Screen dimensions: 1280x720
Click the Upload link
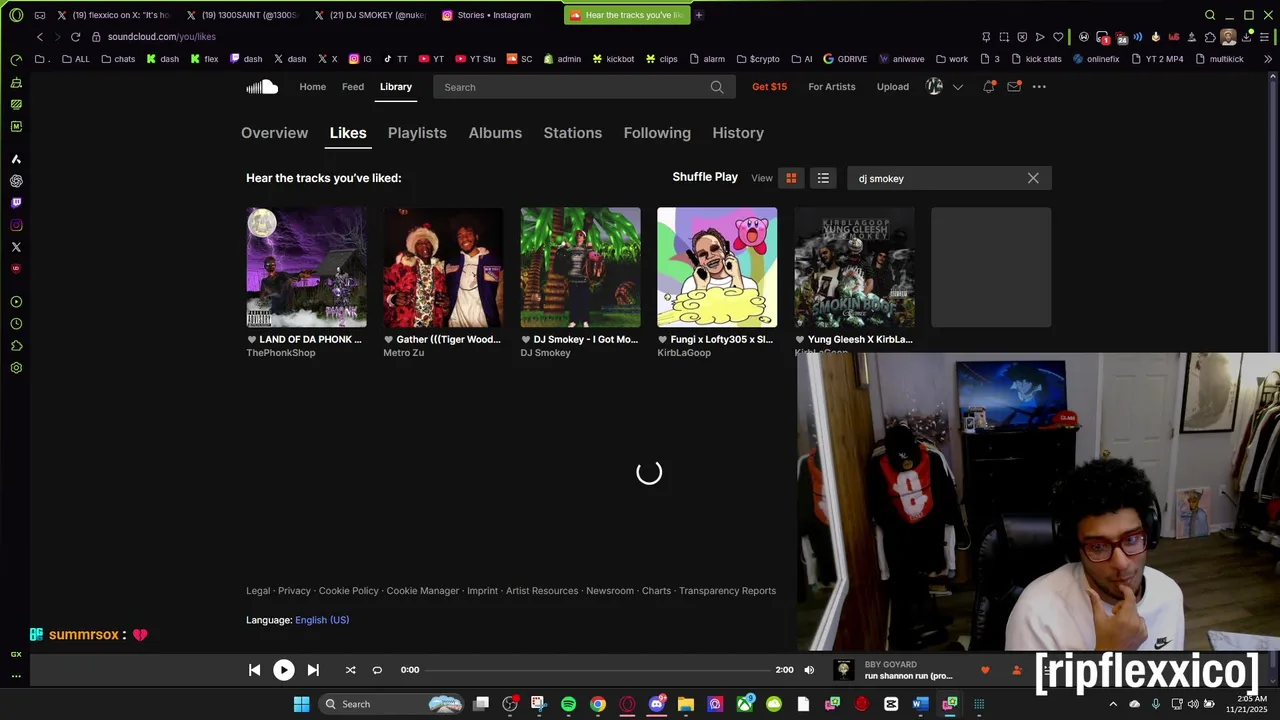tap(893, 87)
